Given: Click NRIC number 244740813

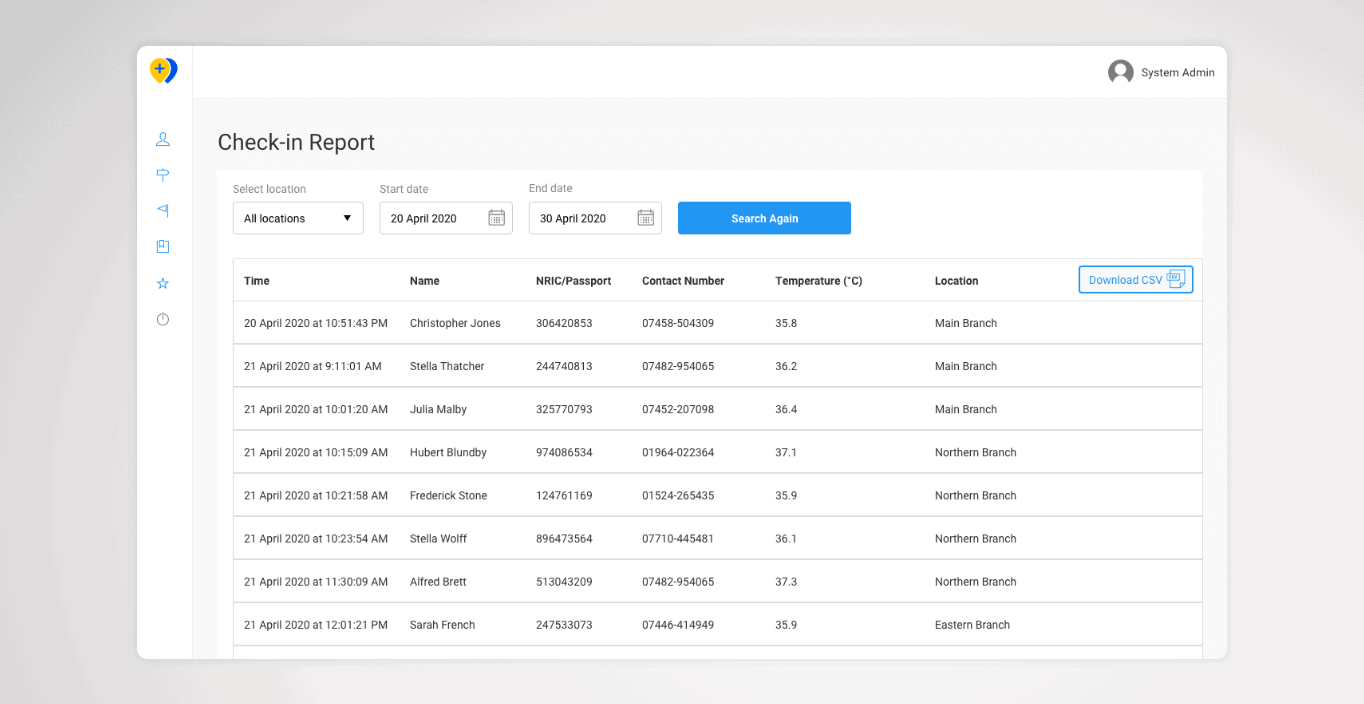Looking at the screenshot, I should click(564, 366).
